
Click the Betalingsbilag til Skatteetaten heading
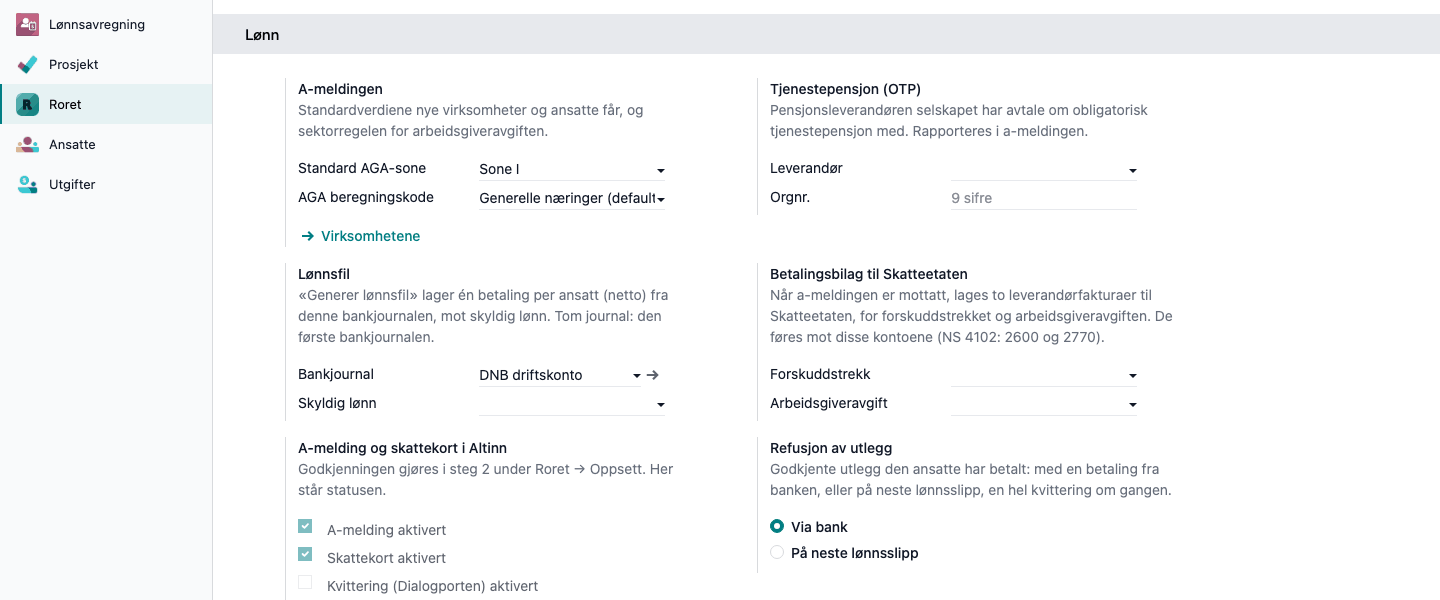point(869,274)
